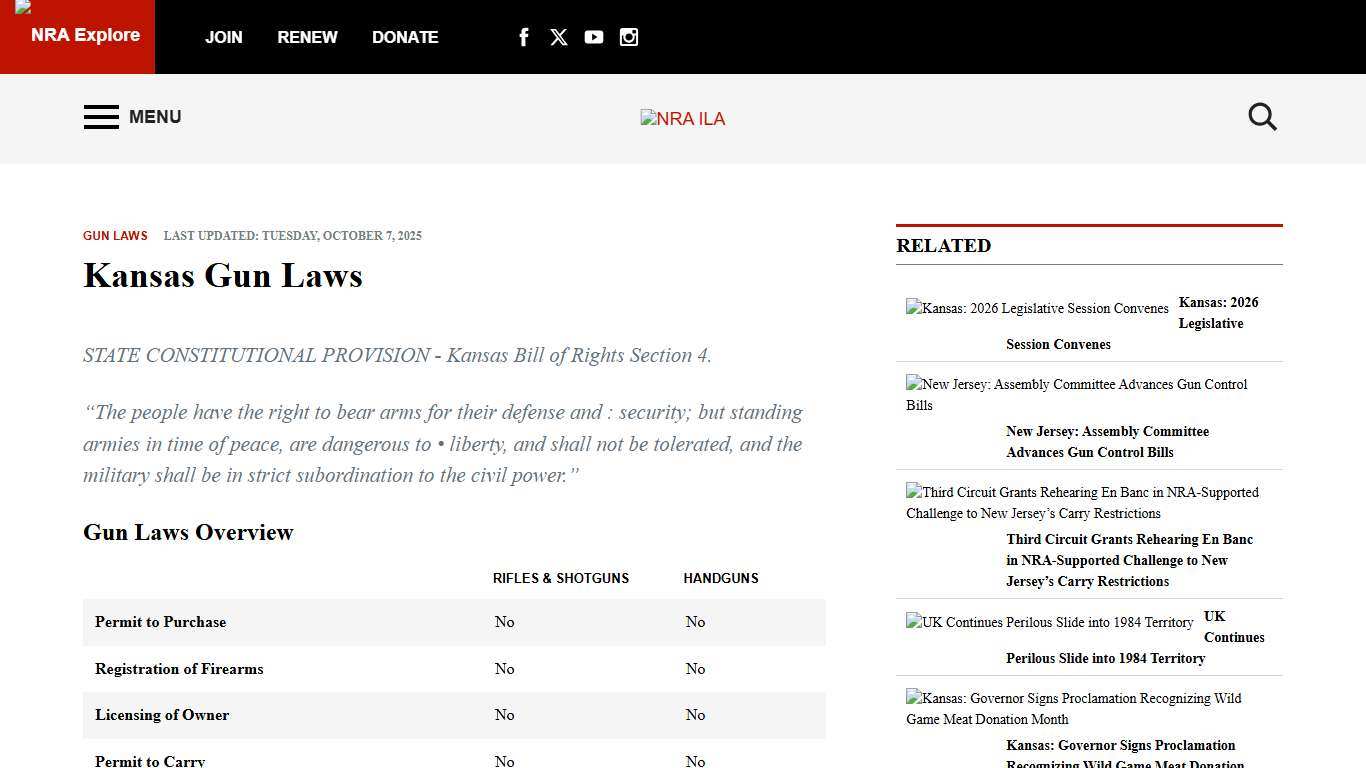
Task: Click the NRA ILA logo
Action: [x=683, y=119]
